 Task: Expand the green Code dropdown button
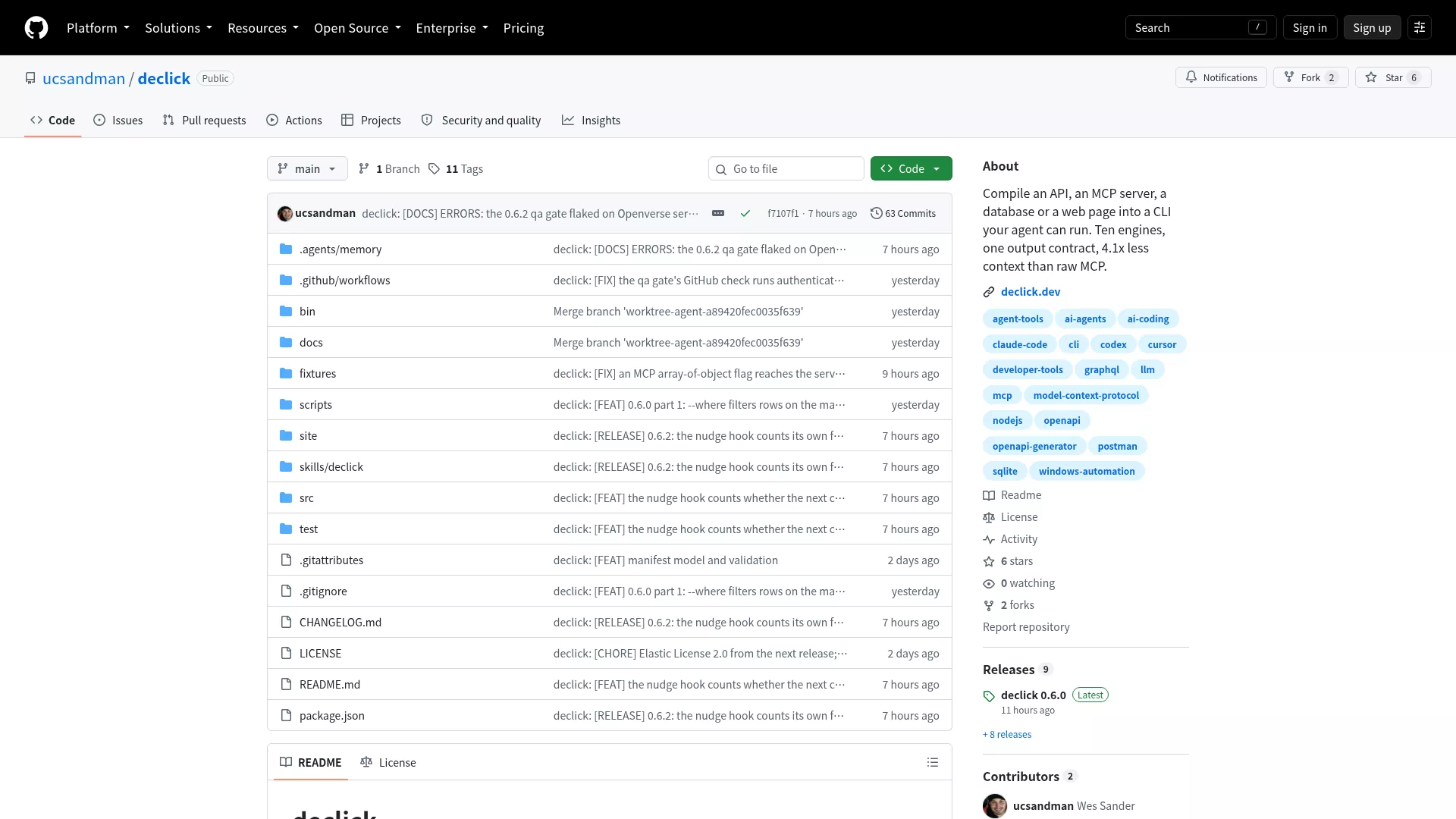point(911,169)
